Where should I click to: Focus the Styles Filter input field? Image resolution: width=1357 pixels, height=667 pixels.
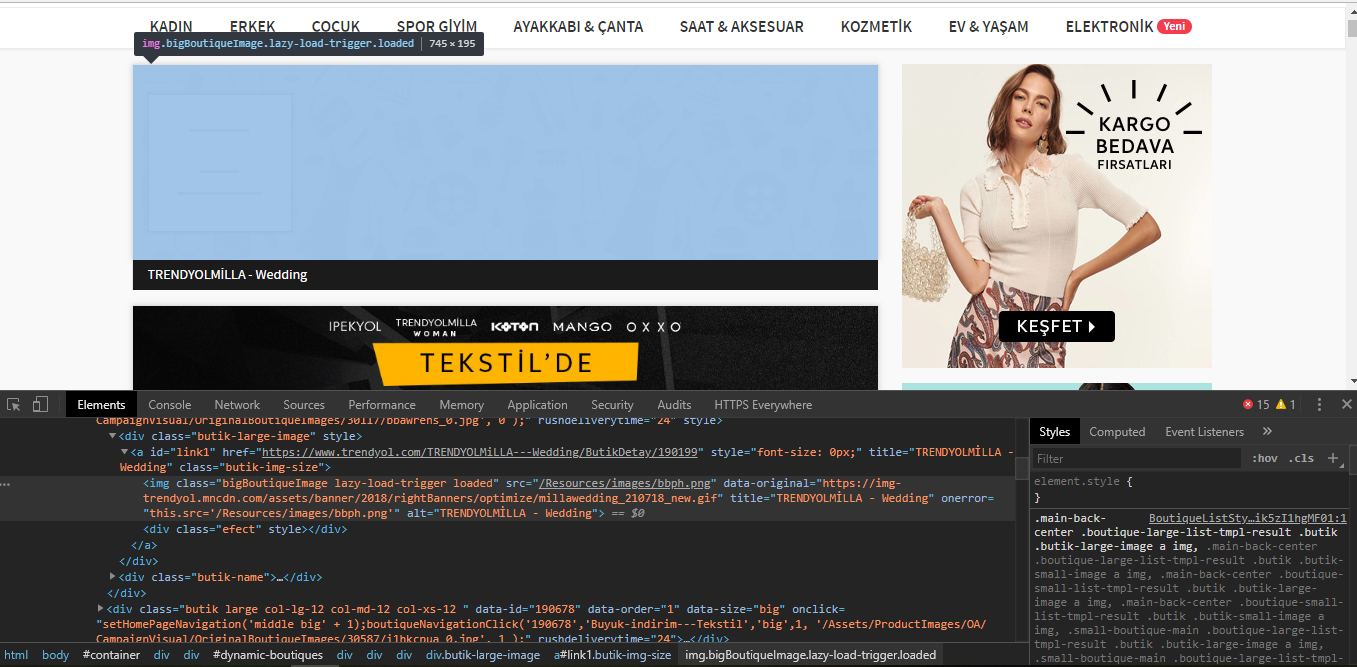tap(1137, 458)
